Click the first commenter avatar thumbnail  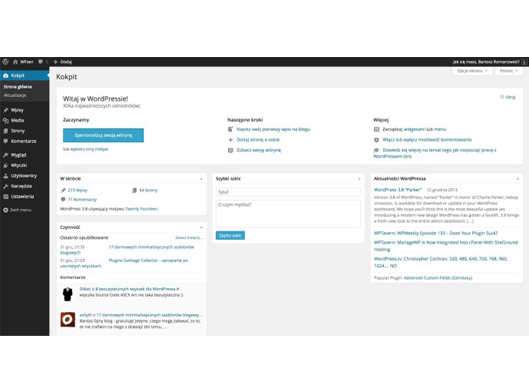pyautogui.click(x=68, y=294)
